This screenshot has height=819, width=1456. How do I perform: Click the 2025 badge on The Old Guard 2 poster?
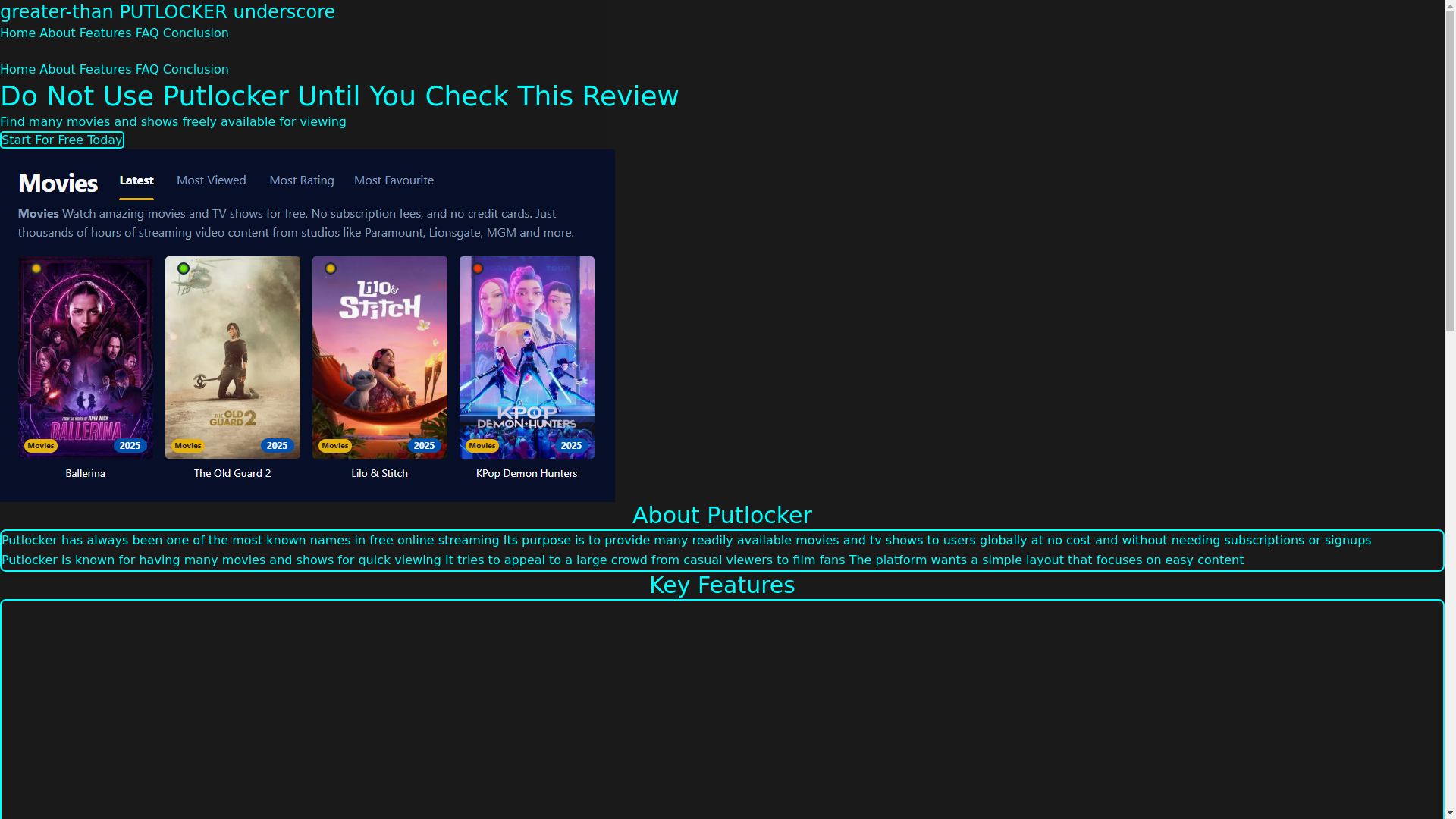tap(278, 446)
